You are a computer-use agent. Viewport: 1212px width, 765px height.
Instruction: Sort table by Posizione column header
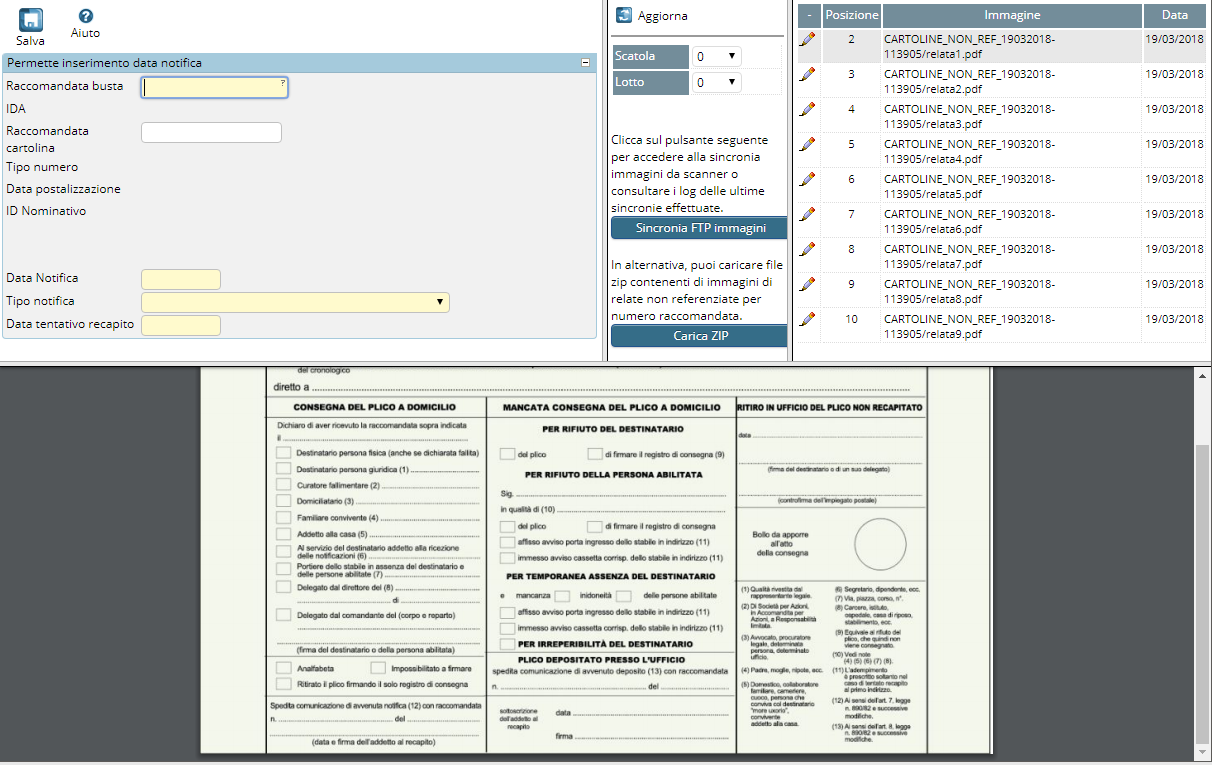click(851, 15)
